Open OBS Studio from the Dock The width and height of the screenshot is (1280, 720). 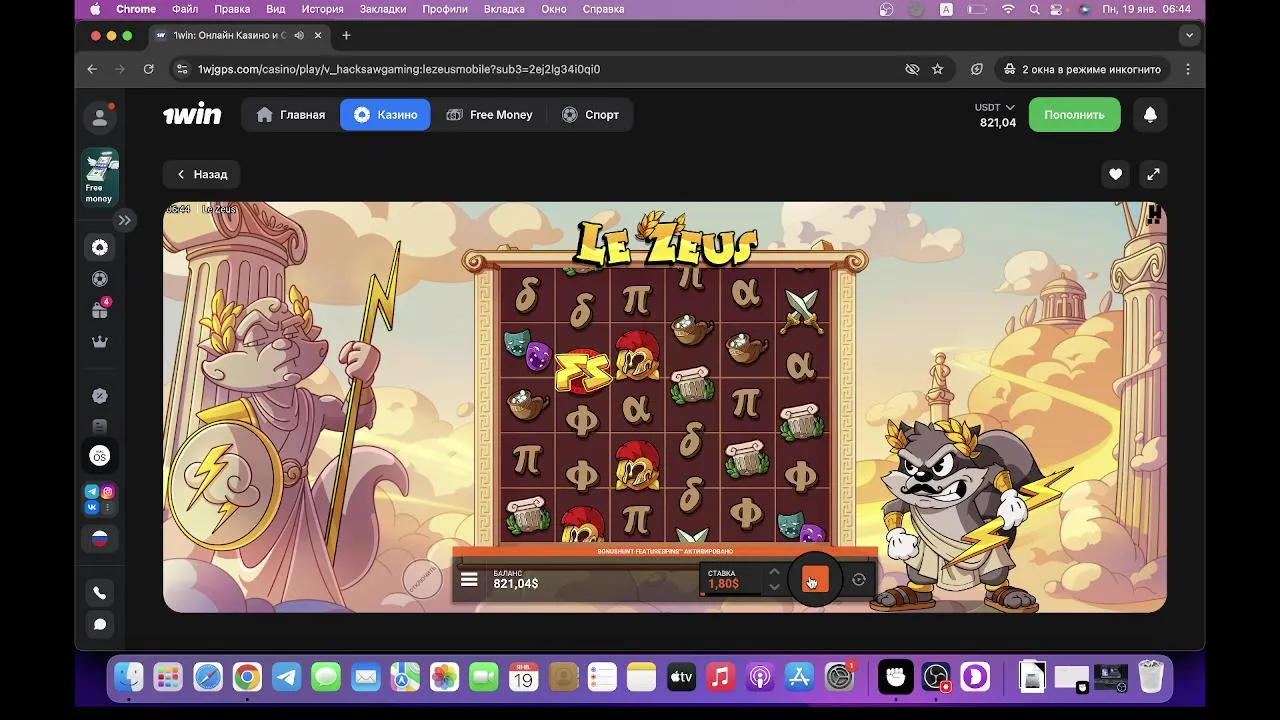937,678
